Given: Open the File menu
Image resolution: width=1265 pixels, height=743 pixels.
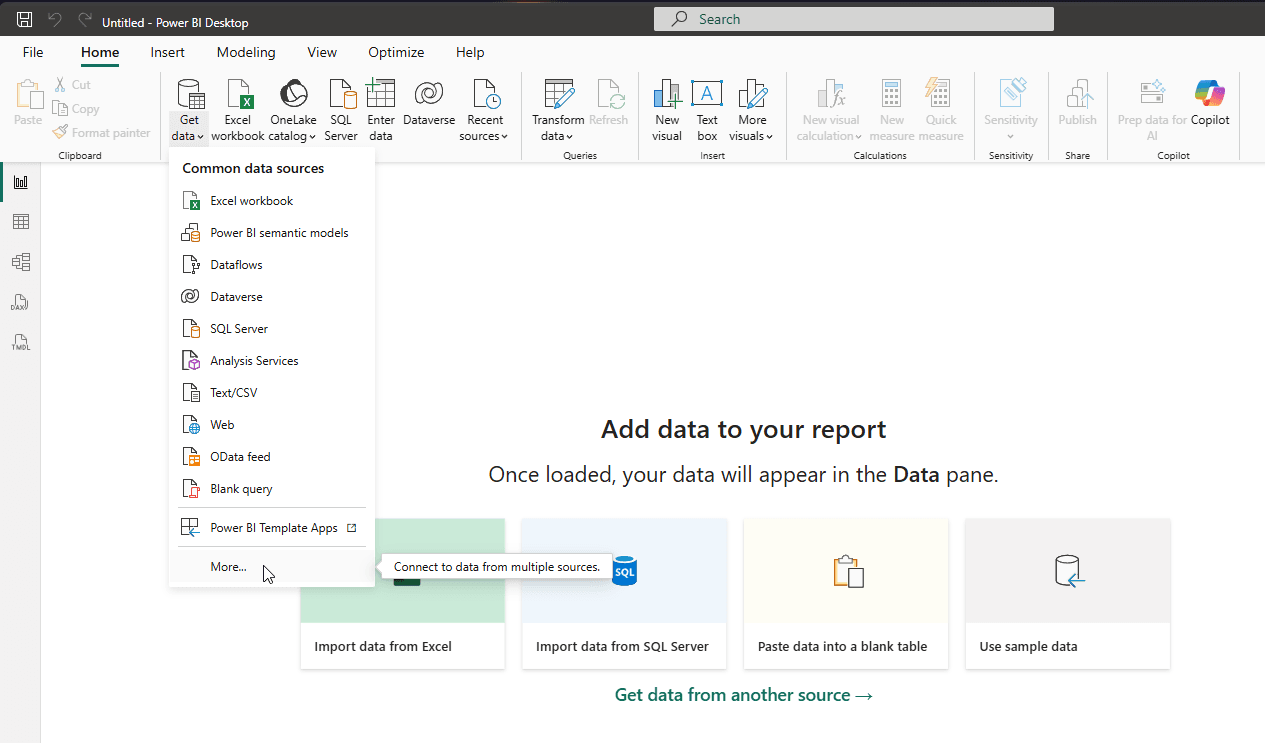Looking at the screenshot, I should pyautogui.click(x=33, y=52).
